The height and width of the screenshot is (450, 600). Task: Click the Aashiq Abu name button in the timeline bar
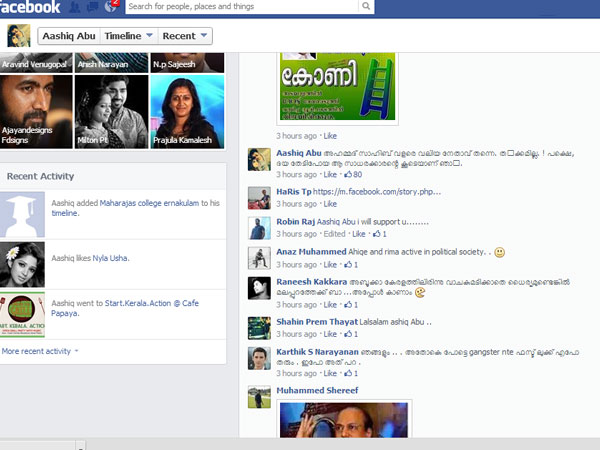tap(67, 36)
